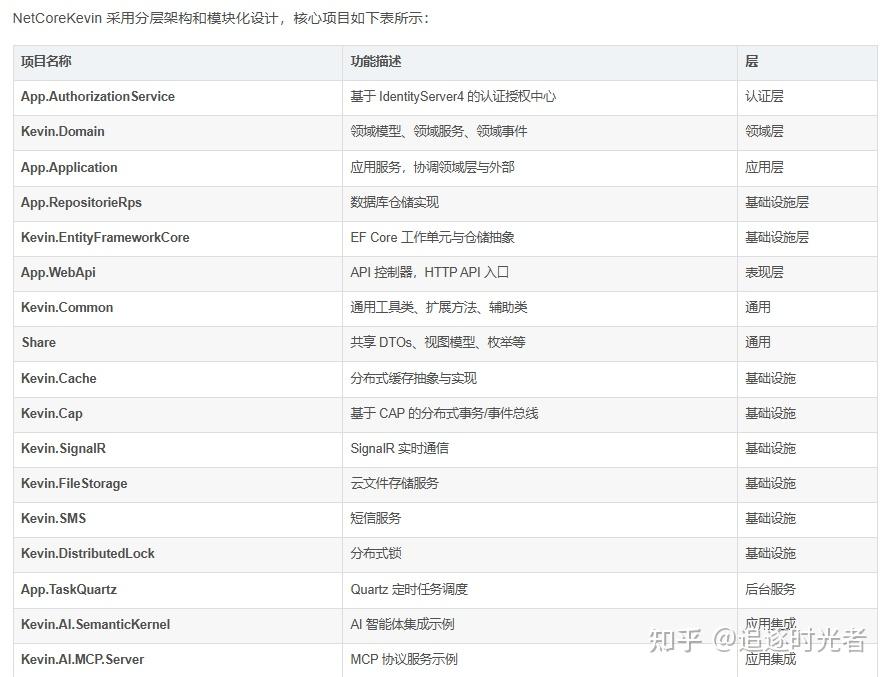The height and width of the screenshot is (677, 890).
Task: Click the 基于 CAP 的分布式事务/事件总线 description
Action: click(x=444, y=413)
